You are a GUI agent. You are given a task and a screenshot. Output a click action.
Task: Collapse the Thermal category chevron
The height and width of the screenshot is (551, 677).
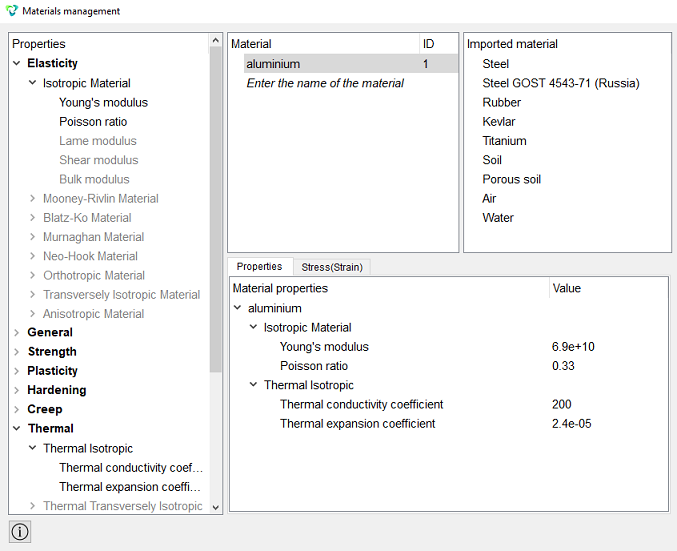[x=17, y=428]
